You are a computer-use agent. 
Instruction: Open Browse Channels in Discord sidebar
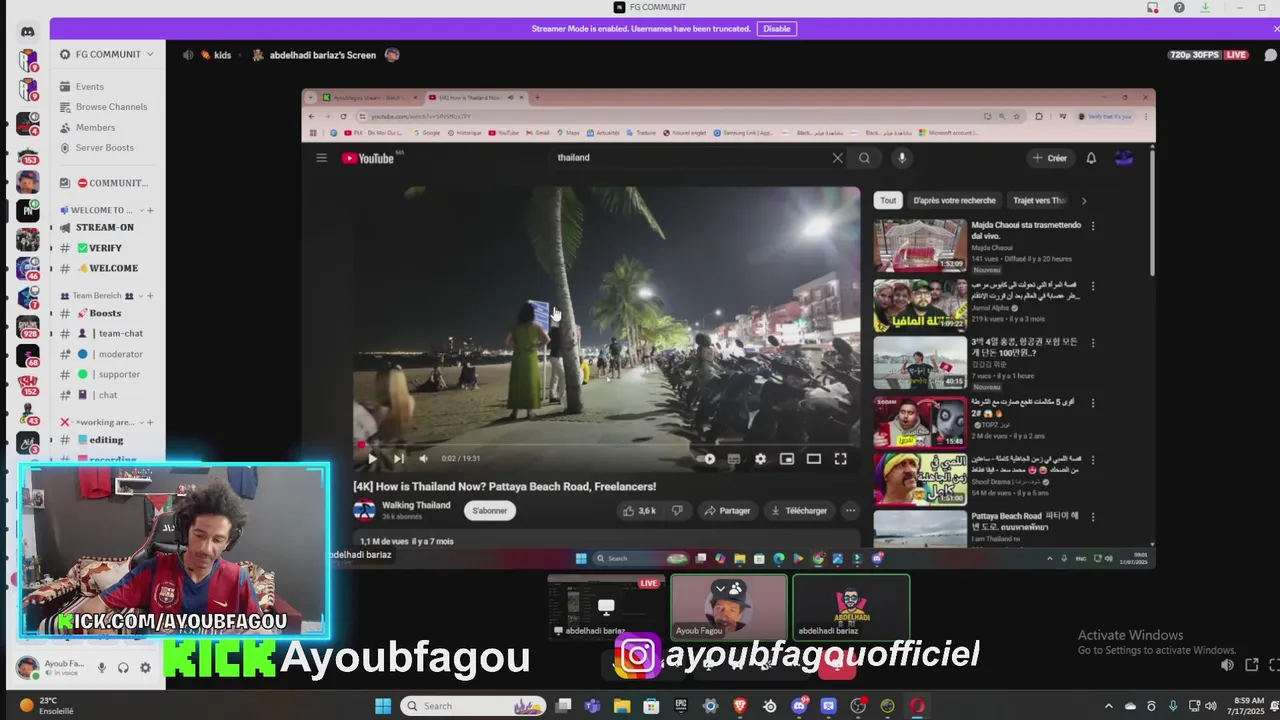pyautogui.click(x=111, y=107)
